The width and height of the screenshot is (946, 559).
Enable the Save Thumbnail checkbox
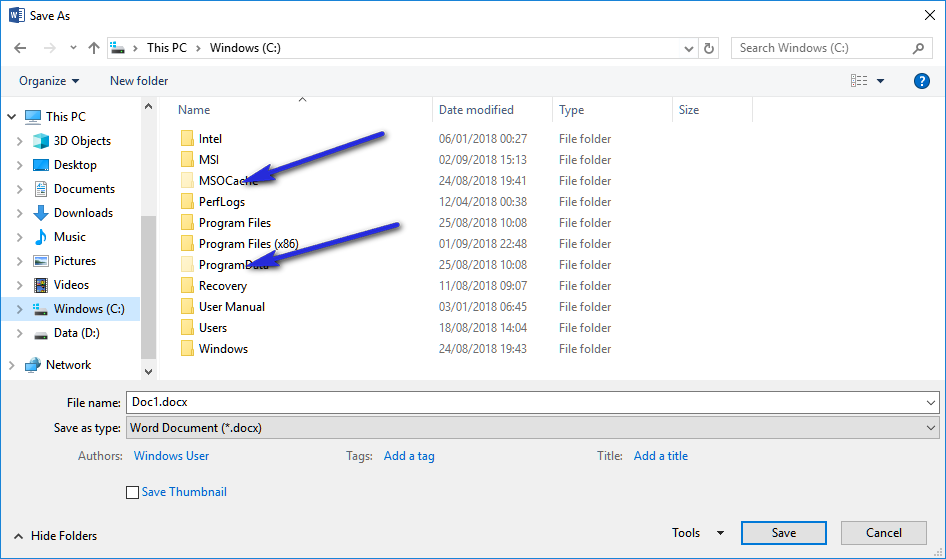(132, 492)
